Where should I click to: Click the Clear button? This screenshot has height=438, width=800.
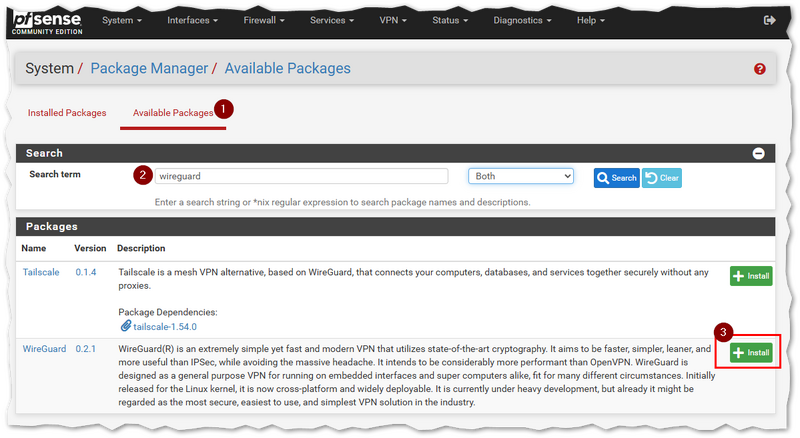tap(661, 178)
